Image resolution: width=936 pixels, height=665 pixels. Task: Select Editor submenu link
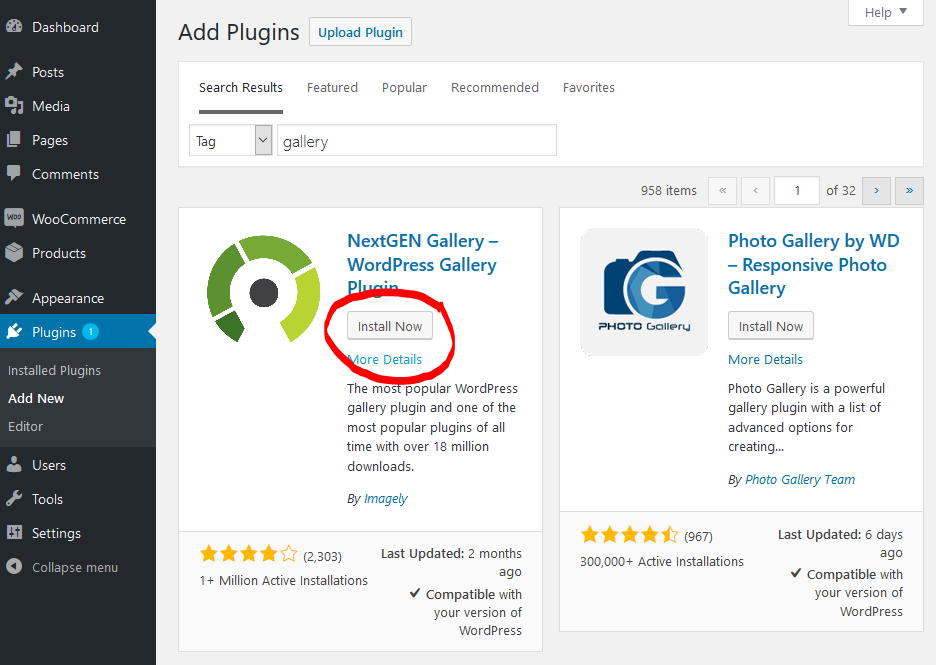(25, 426)
